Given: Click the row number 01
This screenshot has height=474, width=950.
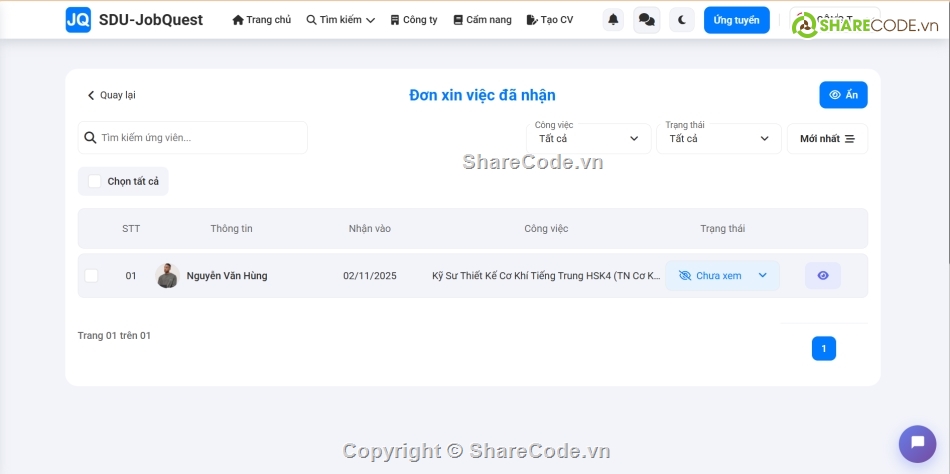Looking at the screenshot, I should [x=131, y=276].
